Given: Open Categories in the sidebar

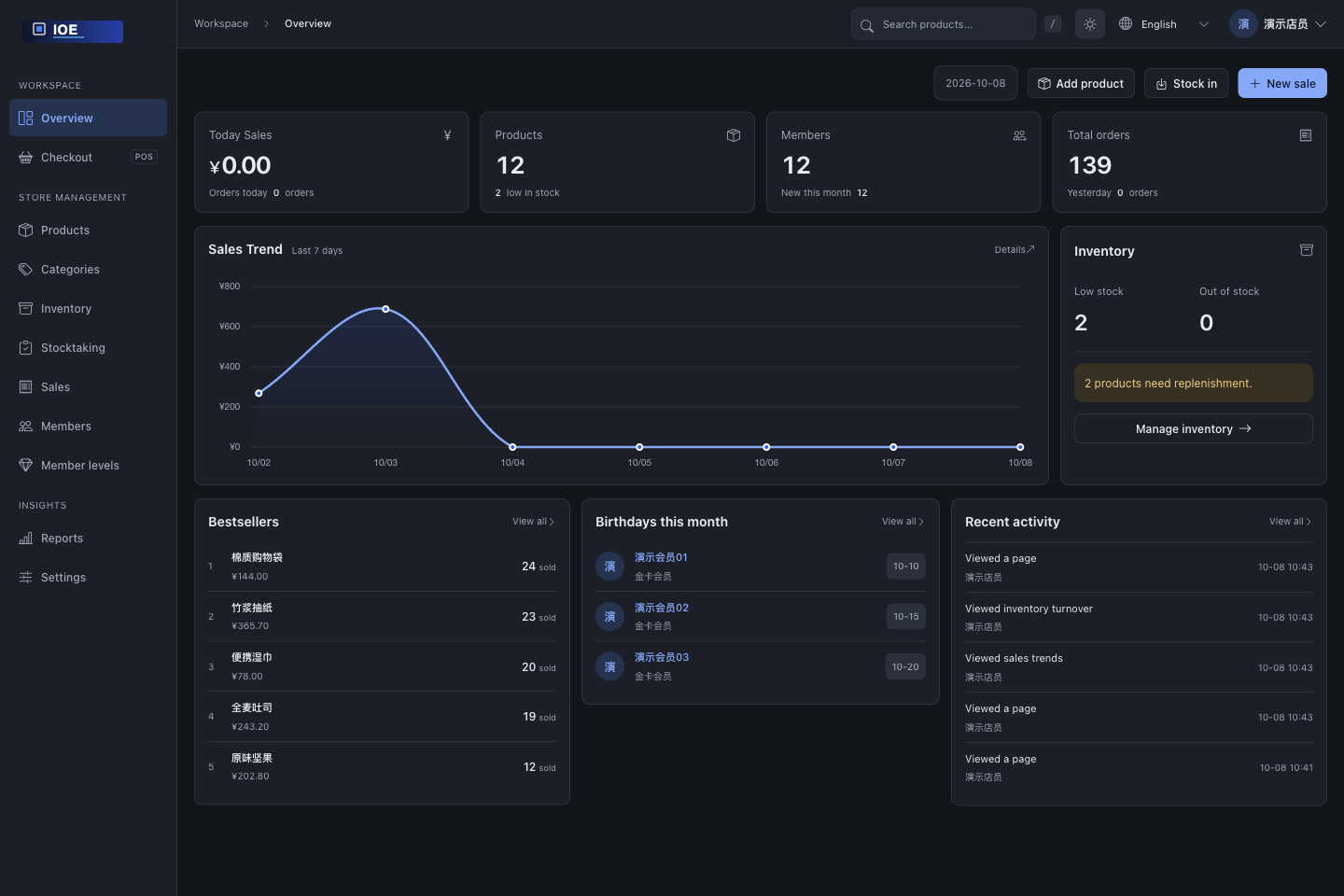Looking at the screenshot, I should pos(88,270).
